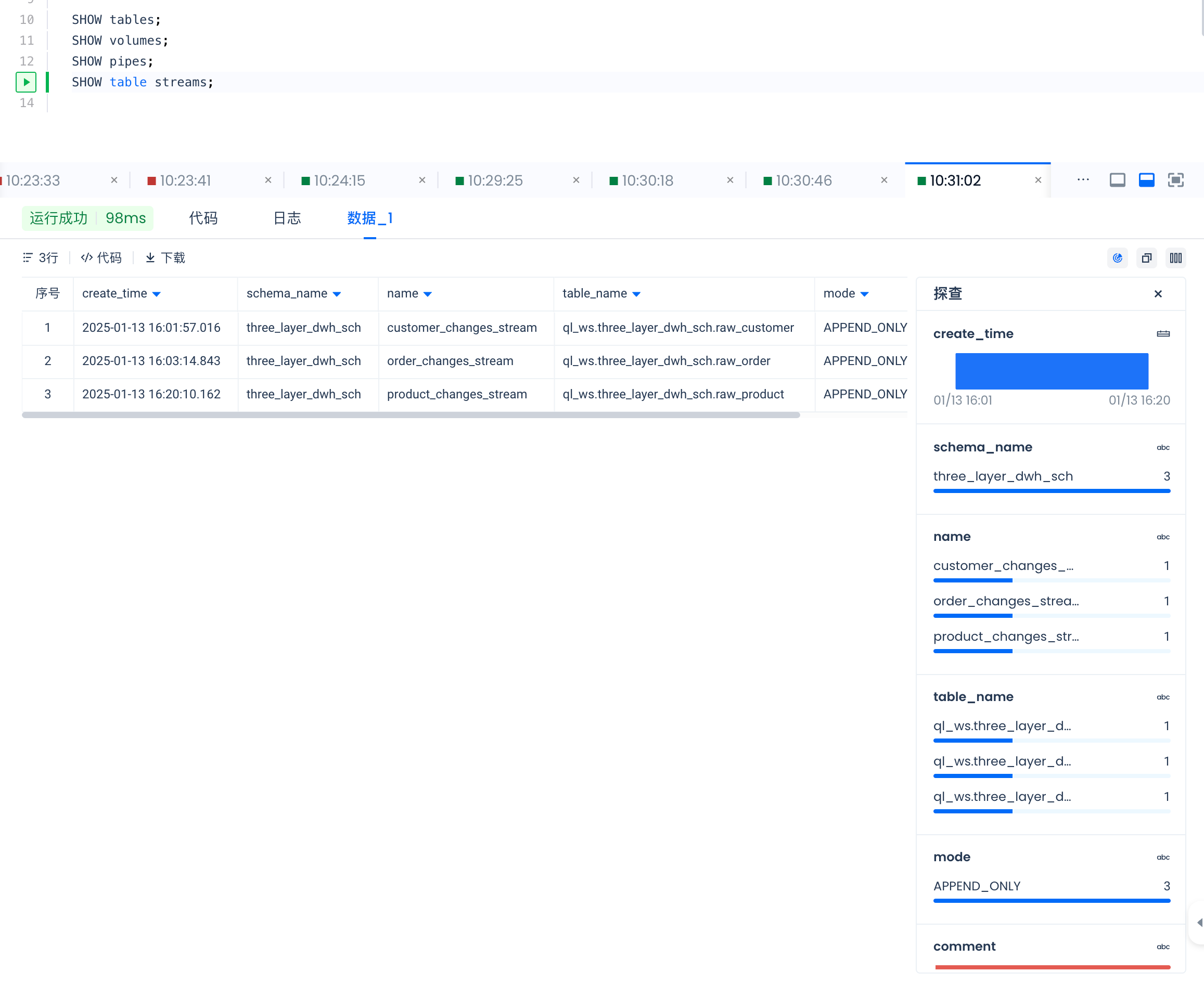Enter fullscreen results view icon
The image size is (1204, 985).
[x=1175, y=180]
